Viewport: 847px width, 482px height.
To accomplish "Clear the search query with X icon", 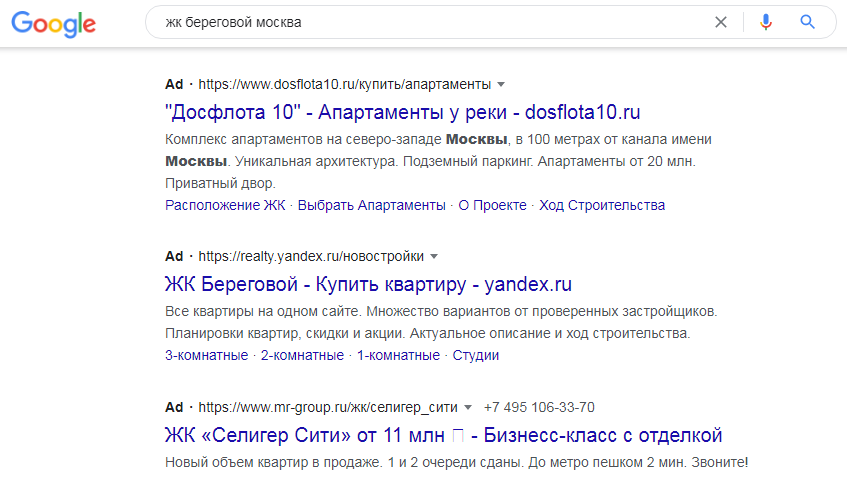I will 721,22.
